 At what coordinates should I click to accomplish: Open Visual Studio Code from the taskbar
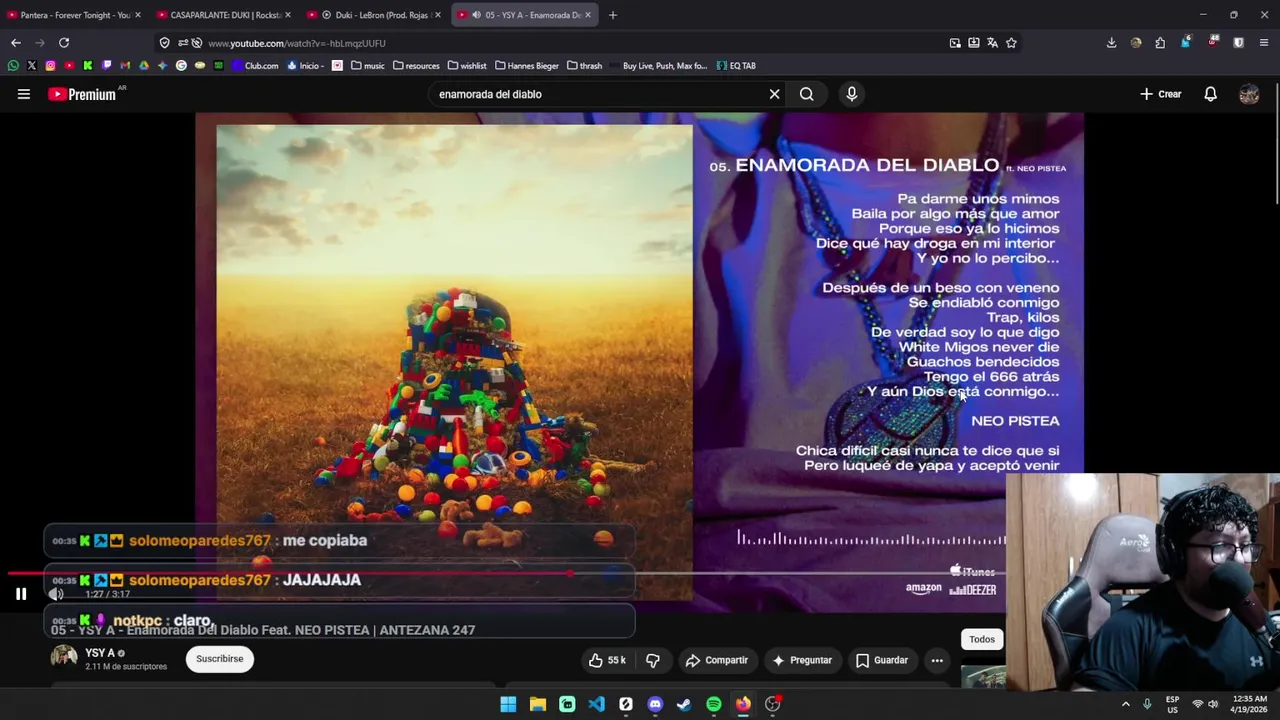(597, 704)
